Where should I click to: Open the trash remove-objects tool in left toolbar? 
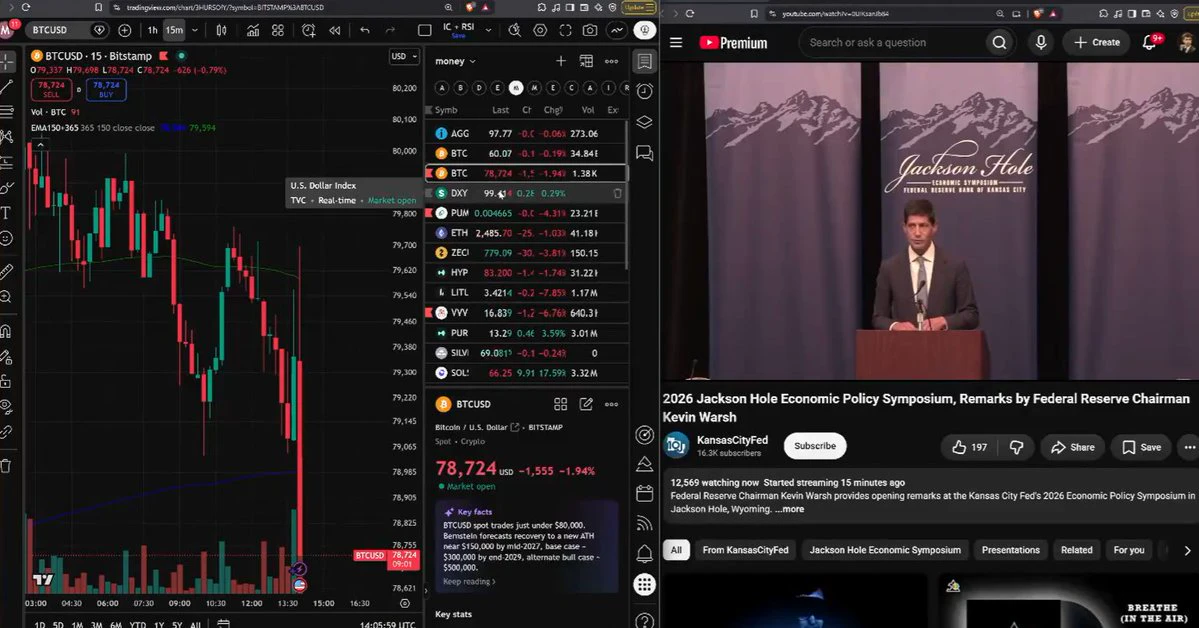[x=6, y=465]
